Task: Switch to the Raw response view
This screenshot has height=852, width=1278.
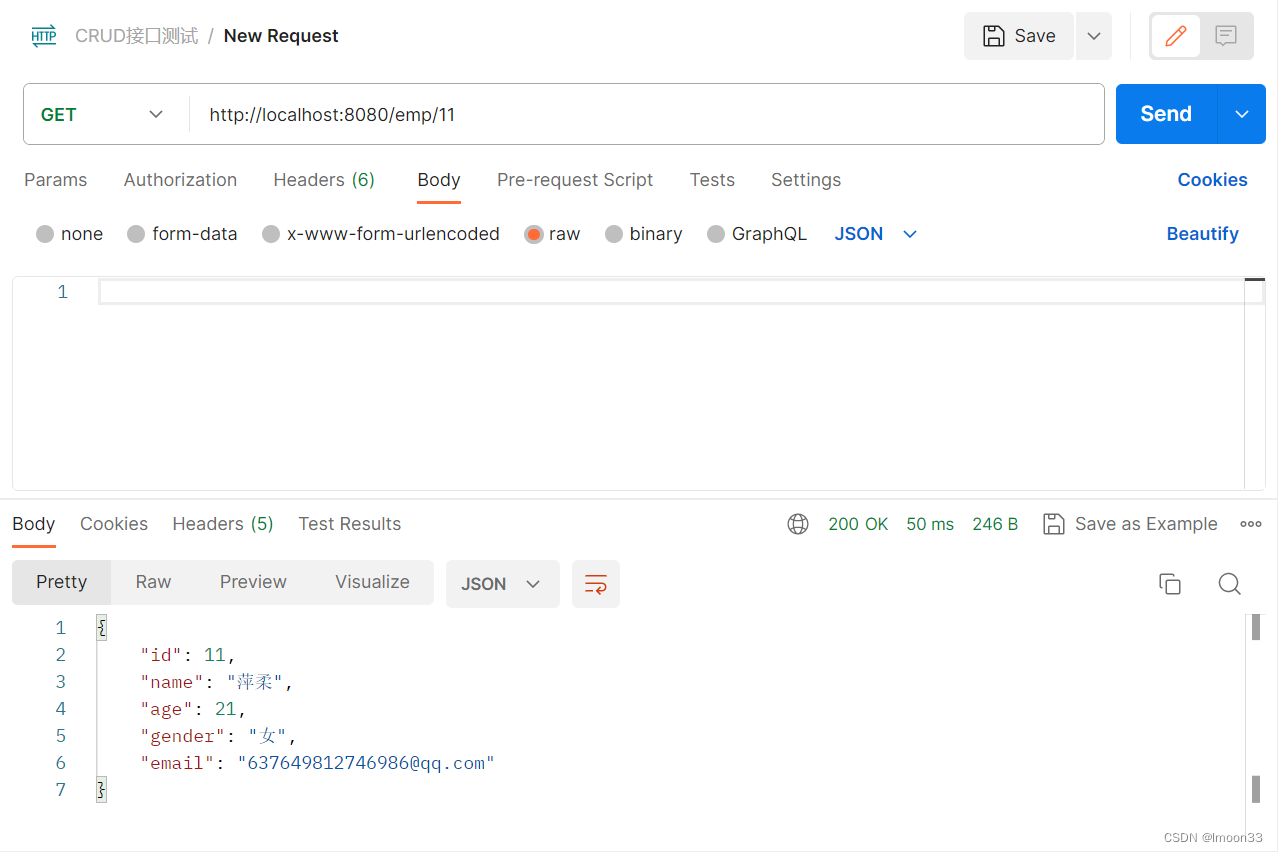Action: (152, 581)
